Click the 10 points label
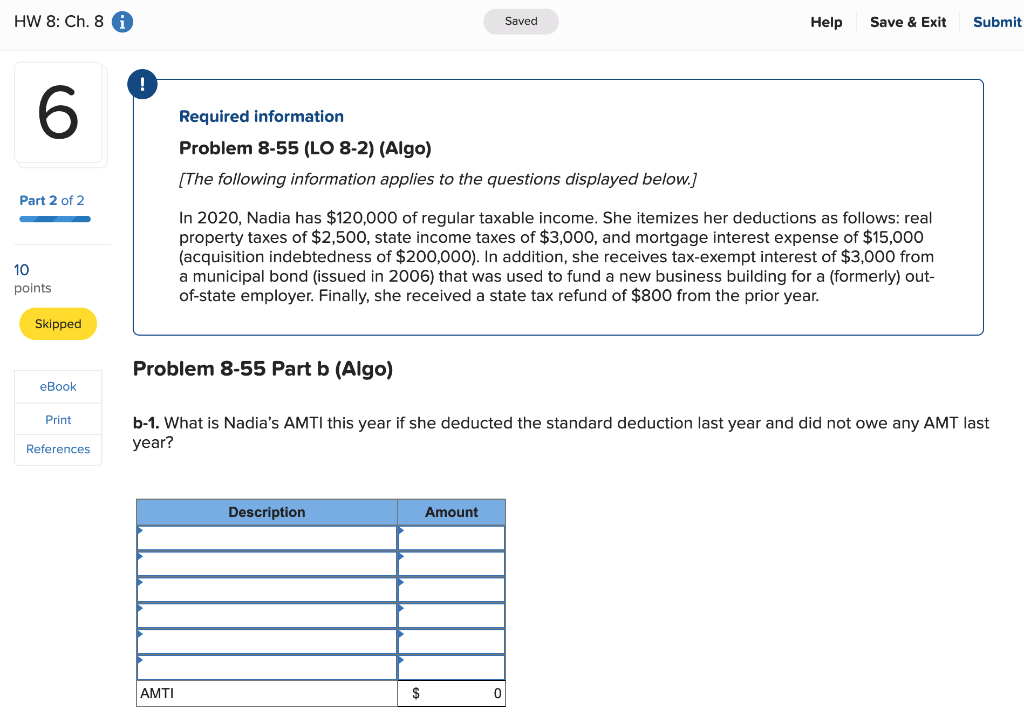This screenshot has width=1024, height=722. 33,279
